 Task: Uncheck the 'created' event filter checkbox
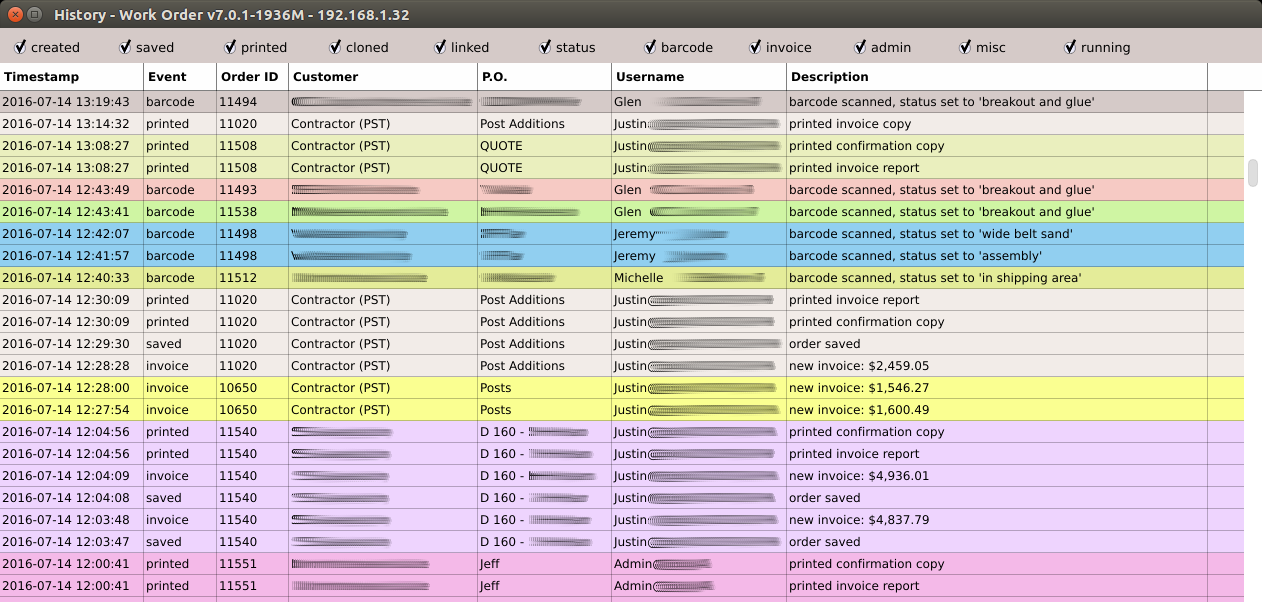point(21,47)
